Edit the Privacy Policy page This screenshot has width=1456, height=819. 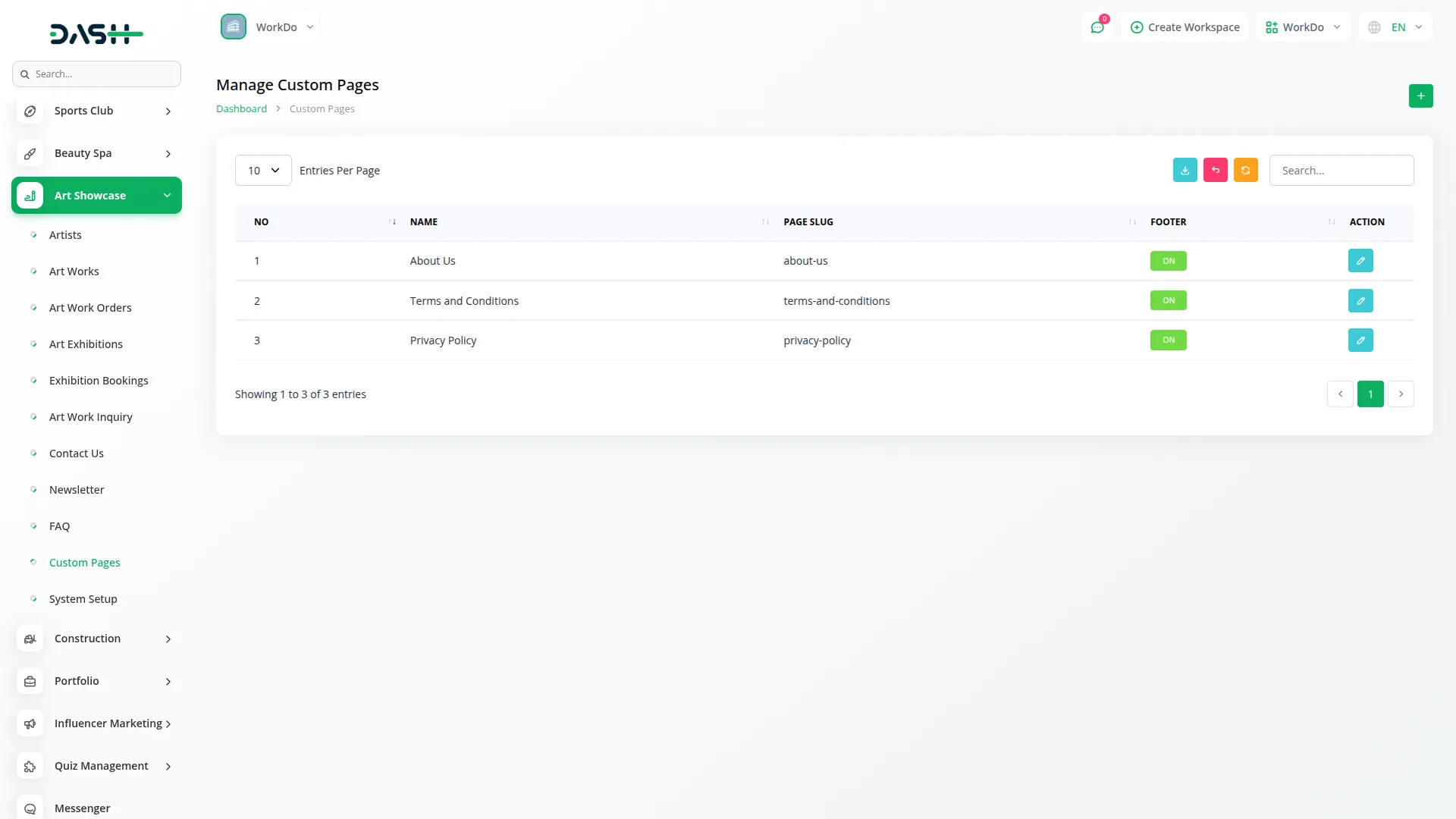[x=1360, y=340]
